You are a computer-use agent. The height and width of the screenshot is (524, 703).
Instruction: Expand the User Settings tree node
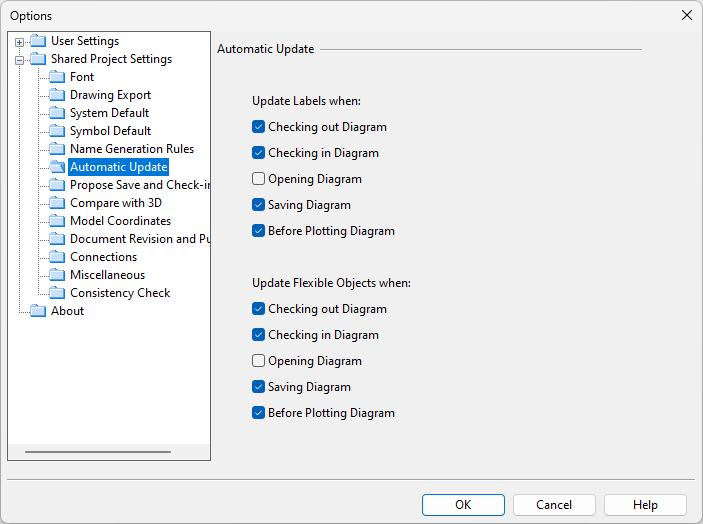19,42
